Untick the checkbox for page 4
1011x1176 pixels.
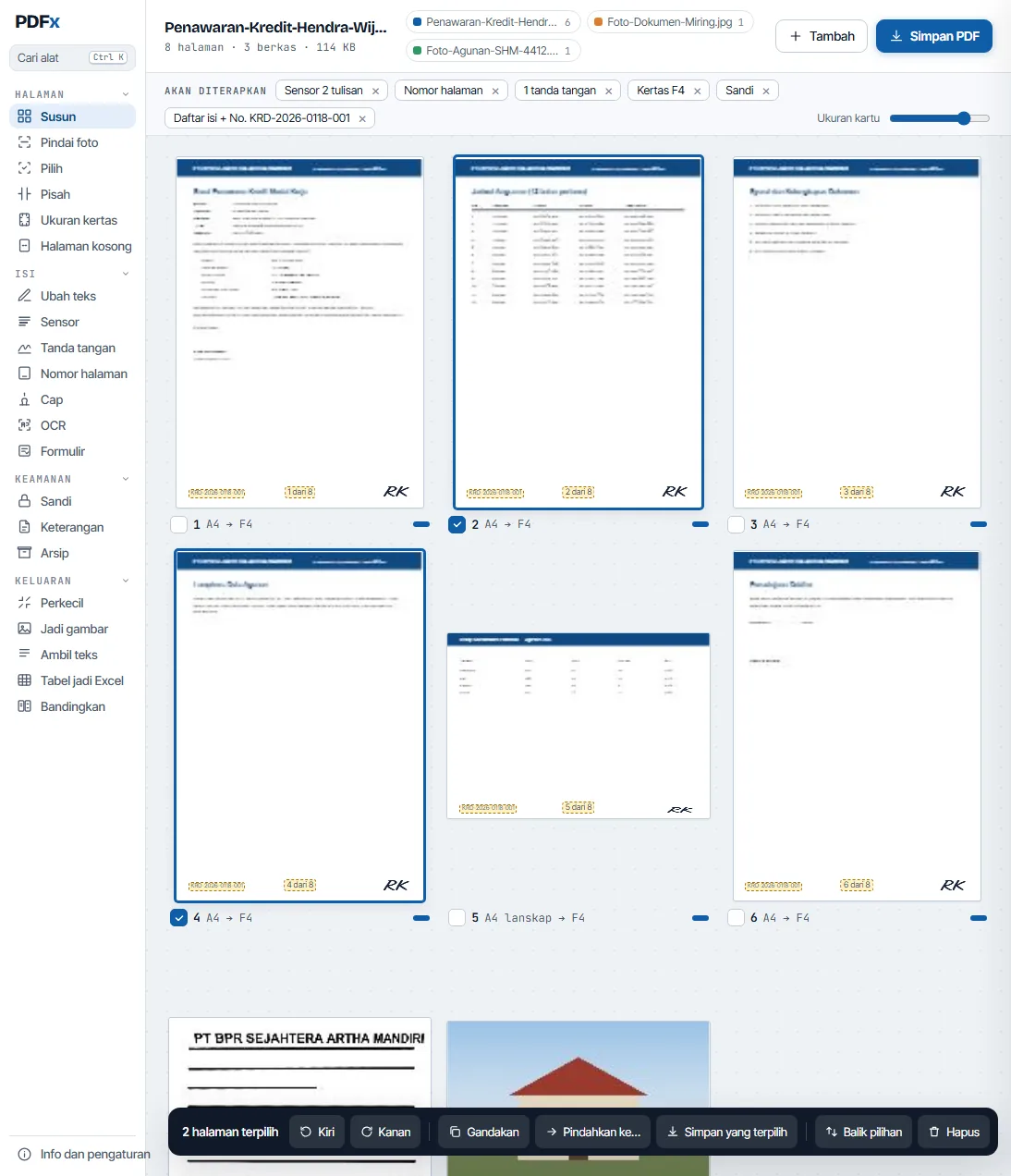[179, 918]
